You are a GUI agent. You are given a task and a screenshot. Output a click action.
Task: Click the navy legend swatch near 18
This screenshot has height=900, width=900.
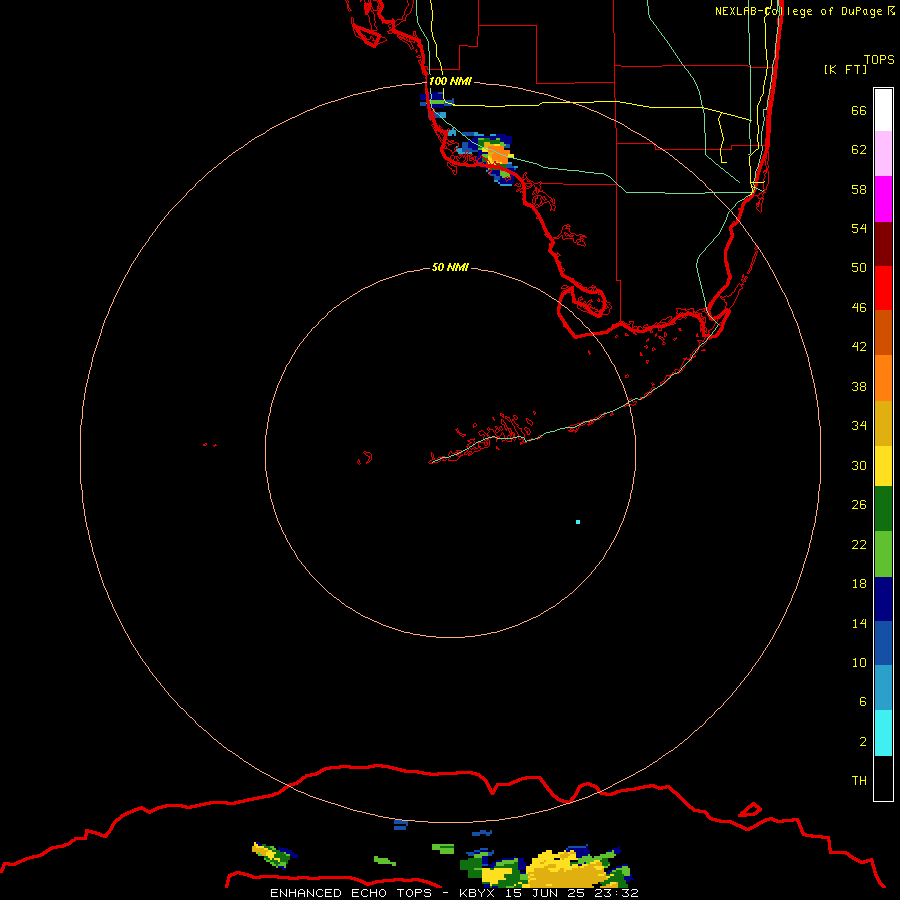click(x=883, y=599)
